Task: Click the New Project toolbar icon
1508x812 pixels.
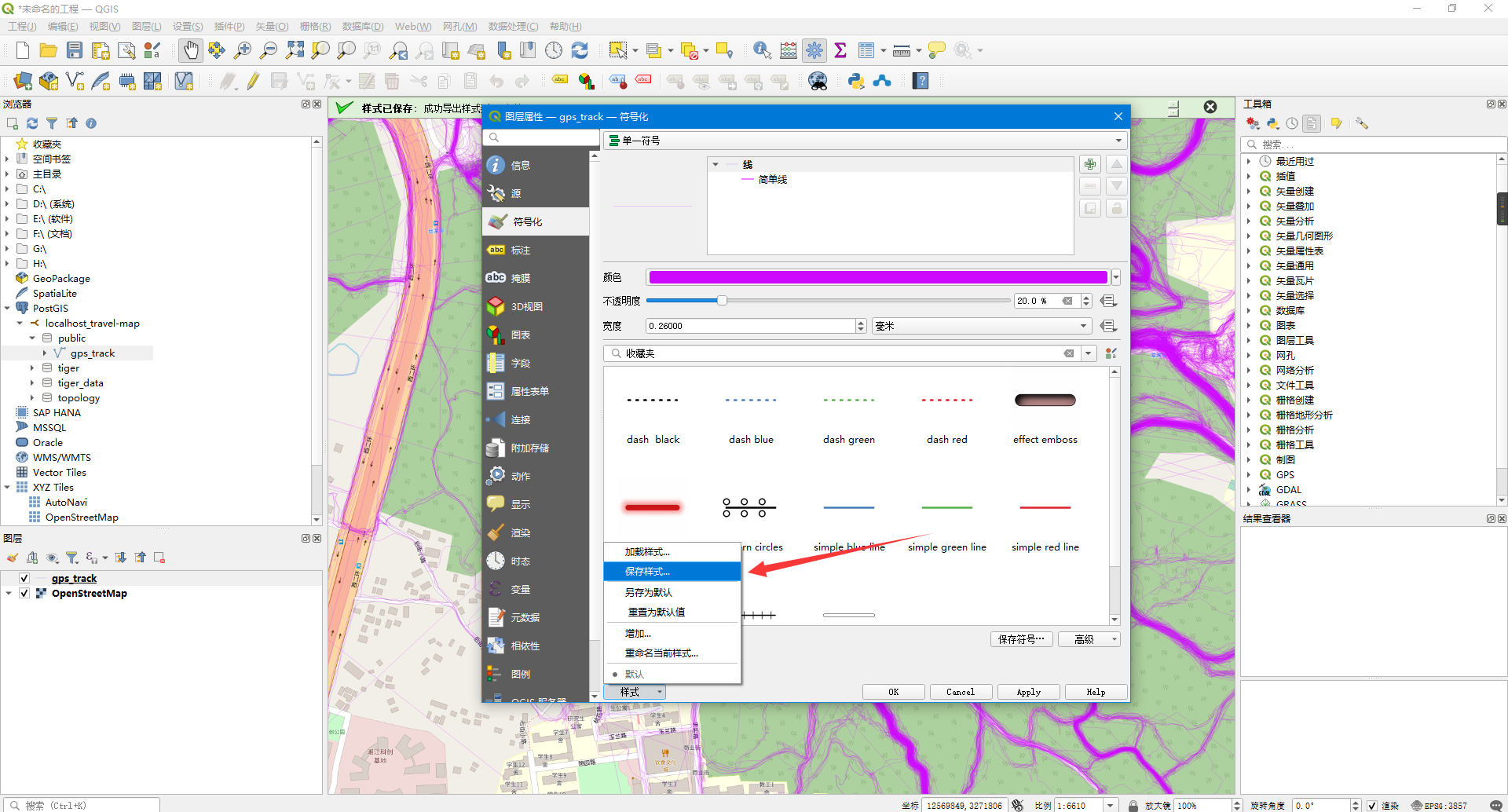Action: point(23,50)
